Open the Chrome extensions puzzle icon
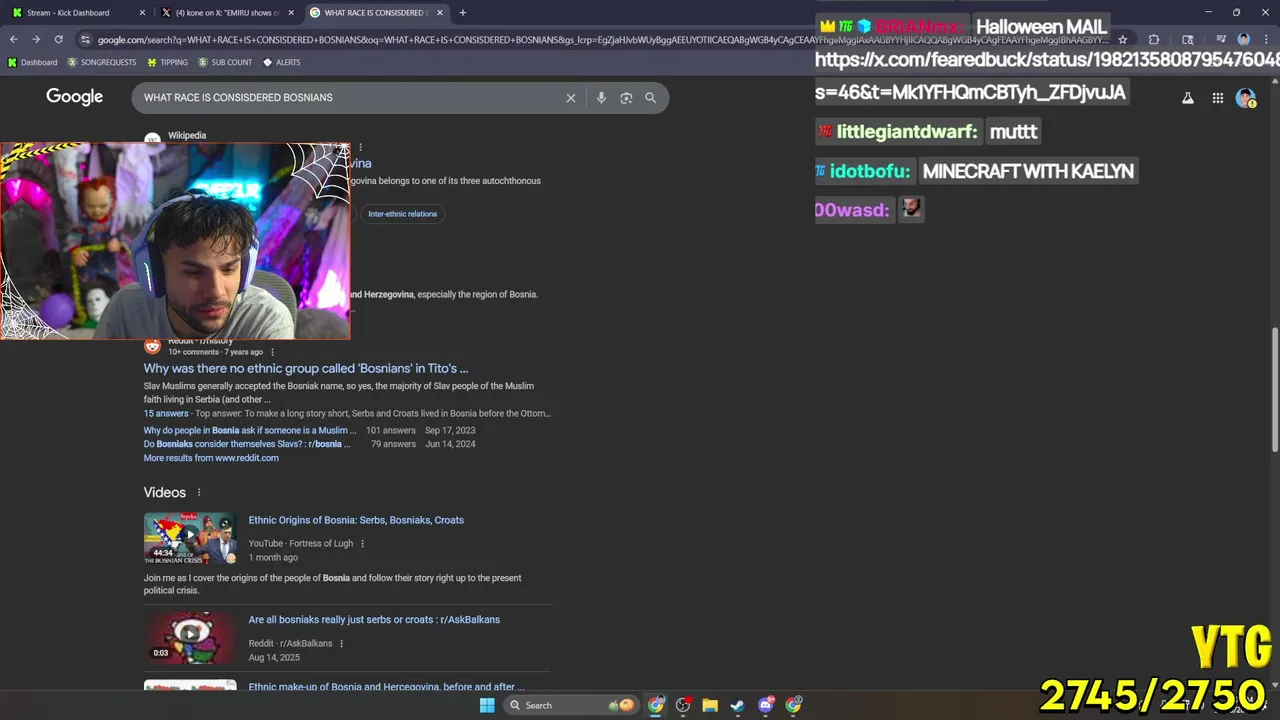This screenshot has width=1280, height=720. (1153, 39)
